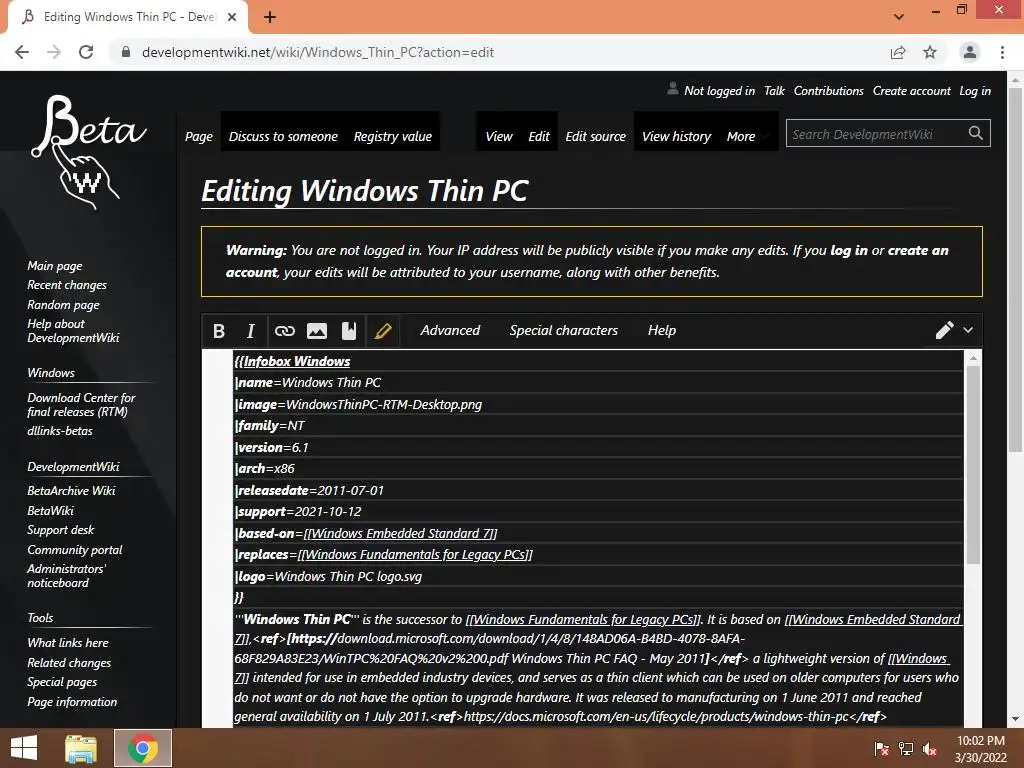Click the text editor scrollbar thumb
Viewport: 1024px width, 768px height.
pos(973,465)
